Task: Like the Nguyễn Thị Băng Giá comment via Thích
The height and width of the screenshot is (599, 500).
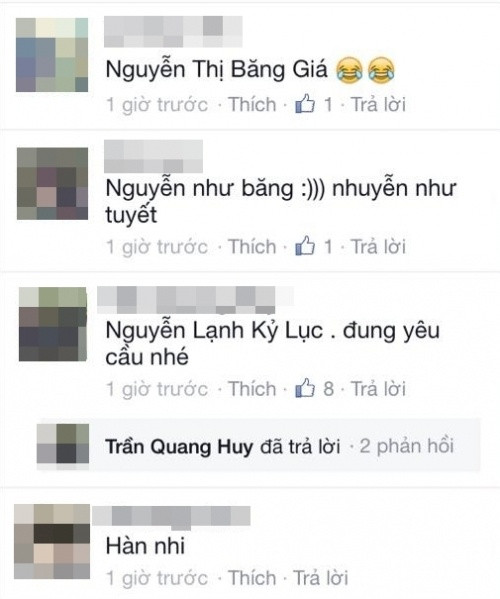Action: [x=252, y=104]
